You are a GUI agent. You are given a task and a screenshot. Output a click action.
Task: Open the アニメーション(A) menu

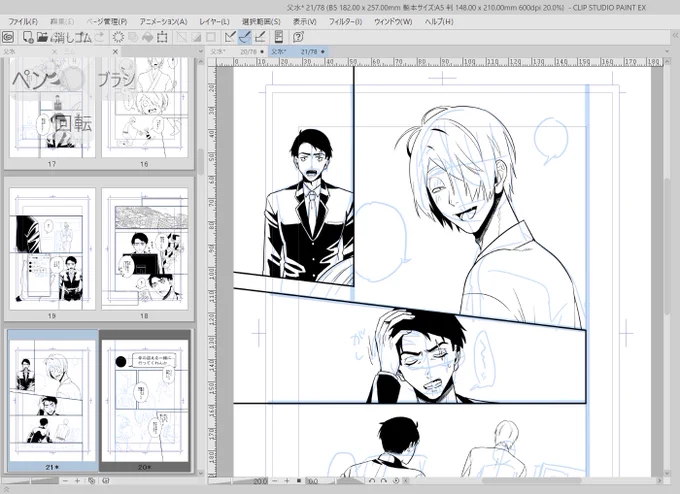point(163,21)
